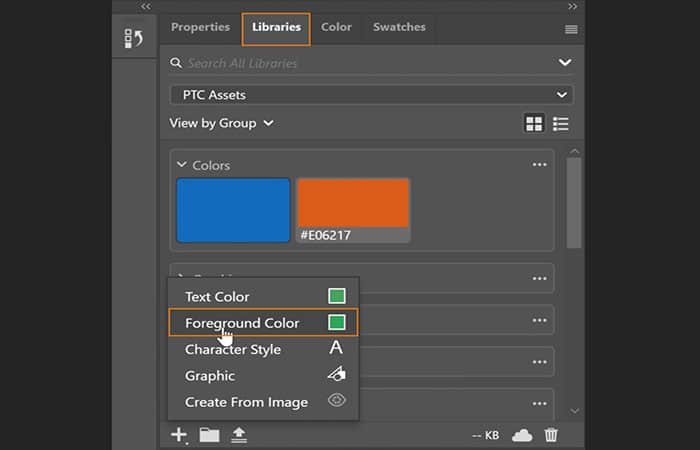This screenshot has height=450, width=700.
Task: Open the Creative Cloud sync icon
Action: (x=521, y=434)
